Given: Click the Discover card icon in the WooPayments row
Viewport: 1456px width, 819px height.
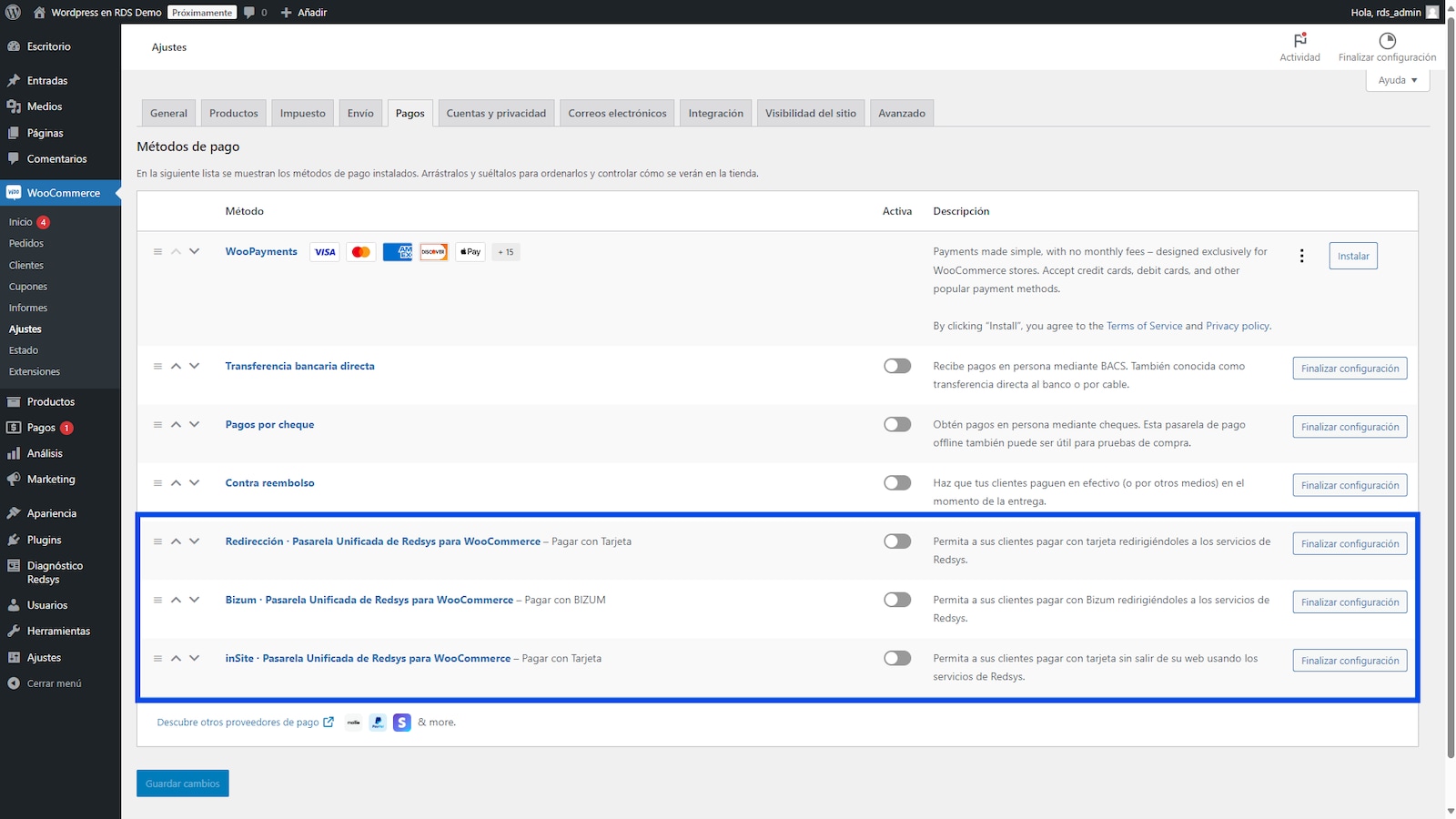Looking at the screenshot, I should tap(434, 252).
